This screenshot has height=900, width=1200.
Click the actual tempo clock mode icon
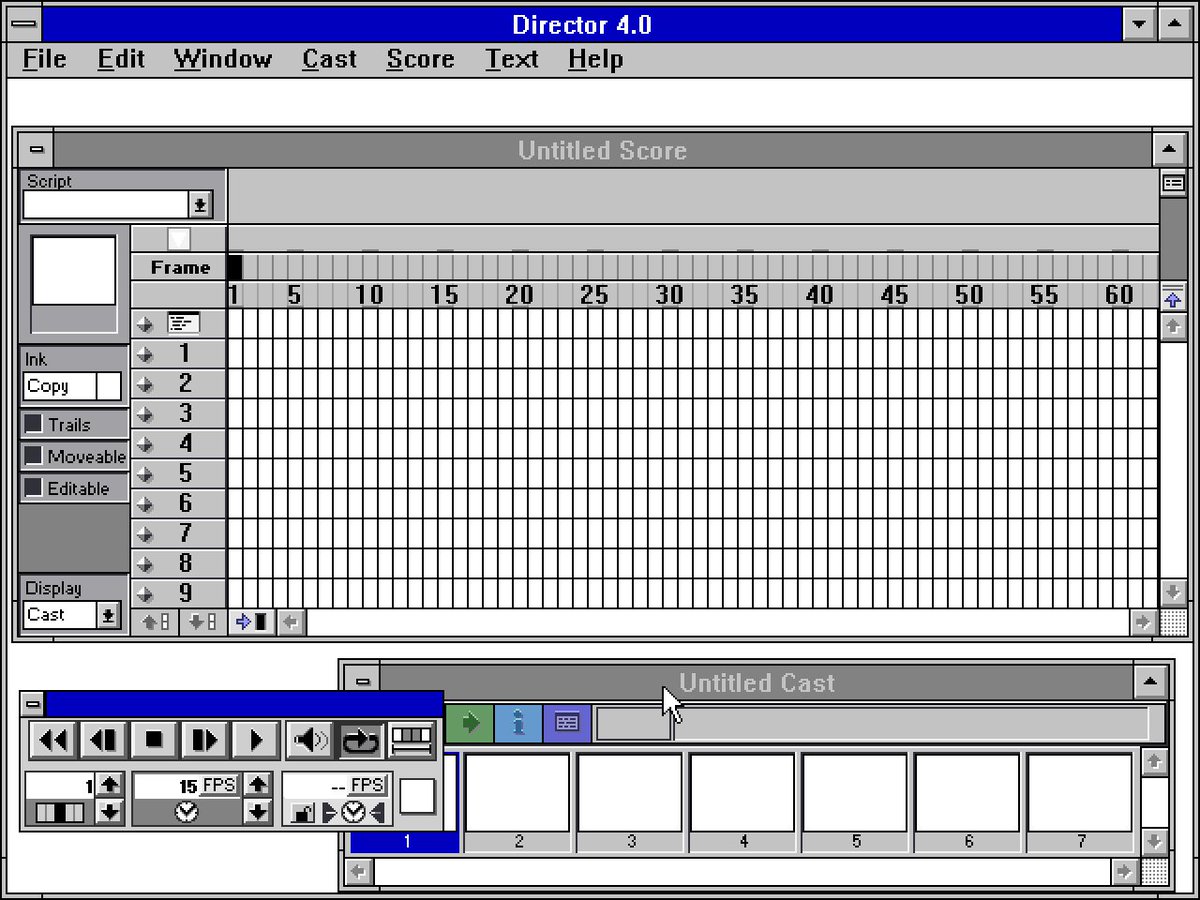coord(353,813)
